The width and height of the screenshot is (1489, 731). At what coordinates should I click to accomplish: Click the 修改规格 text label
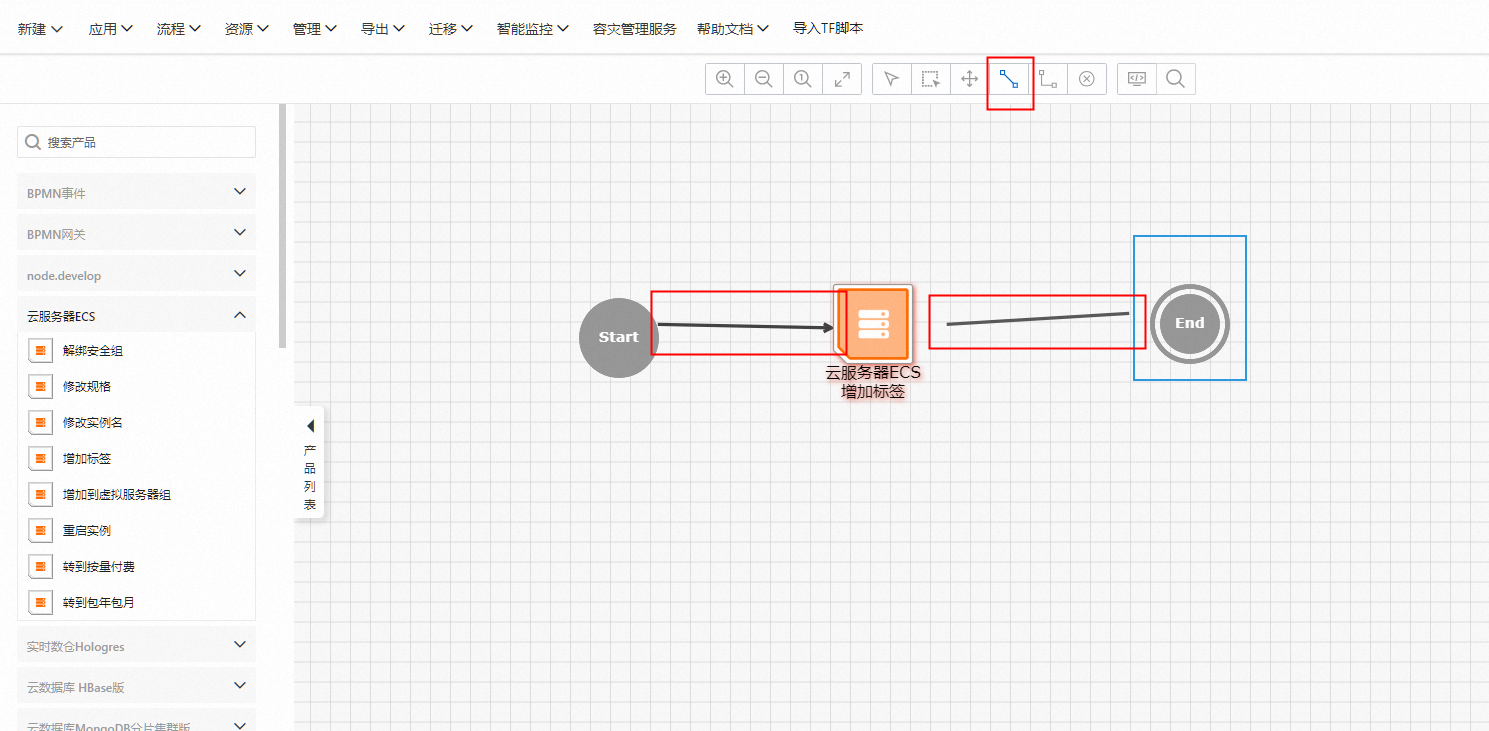[87, 387]
